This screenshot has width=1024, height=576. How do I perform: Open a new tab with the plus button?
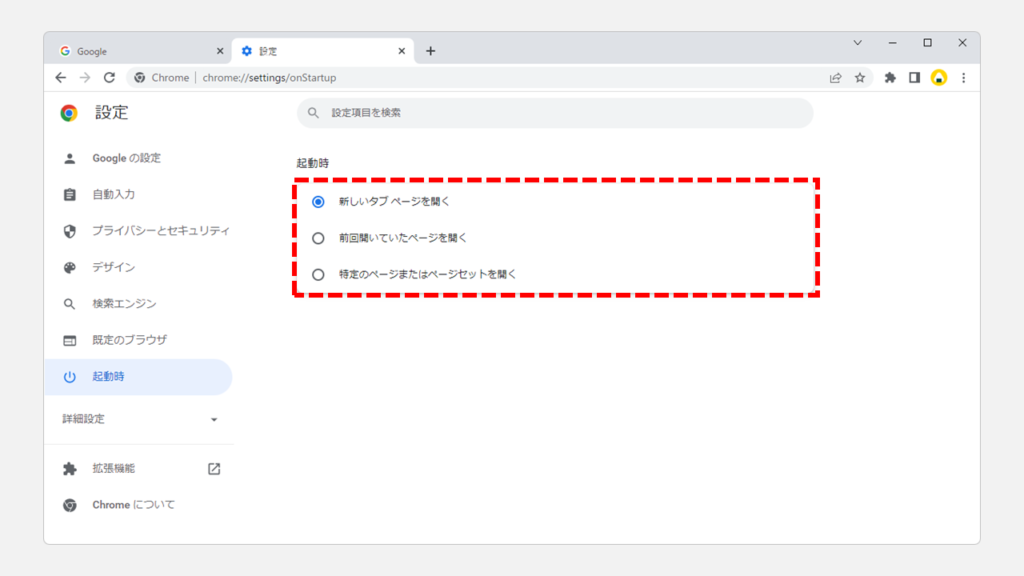(431, 51)
